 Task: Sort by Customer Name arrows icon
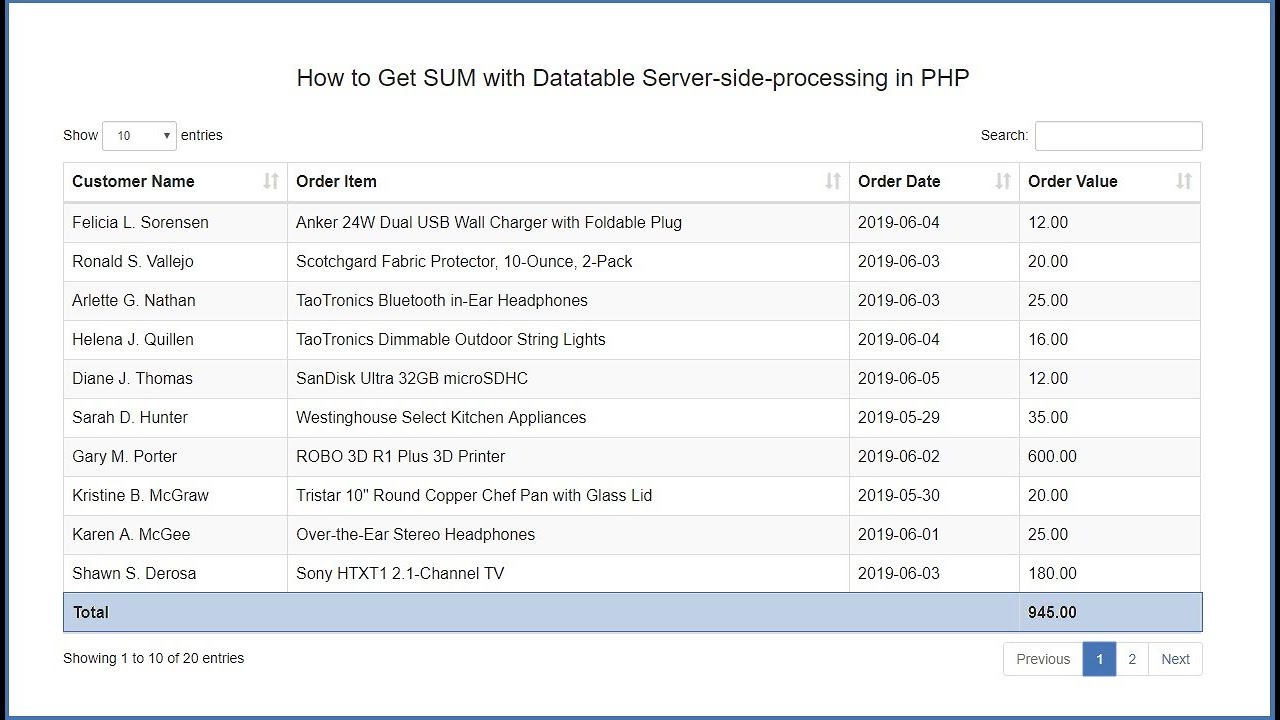click(271, 181)
